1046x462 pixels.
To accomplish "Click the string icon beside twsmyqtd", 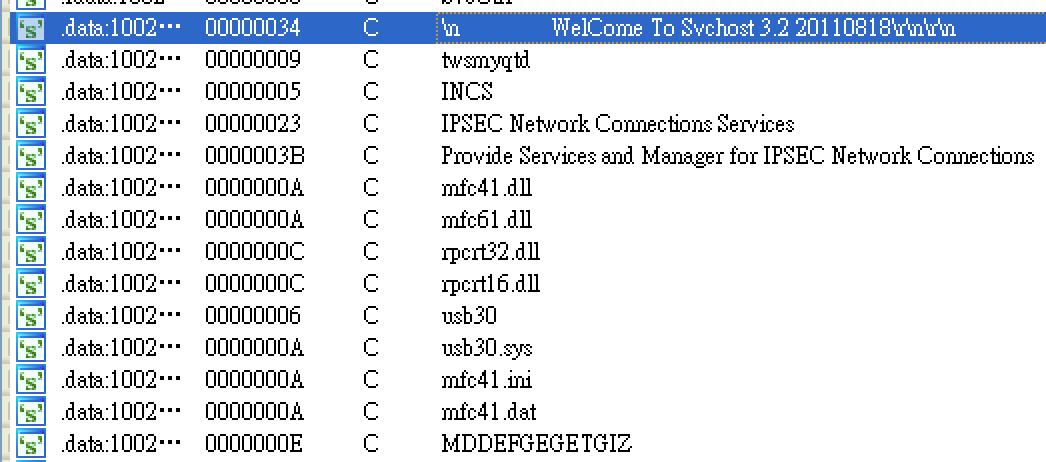I will point(31,60).
